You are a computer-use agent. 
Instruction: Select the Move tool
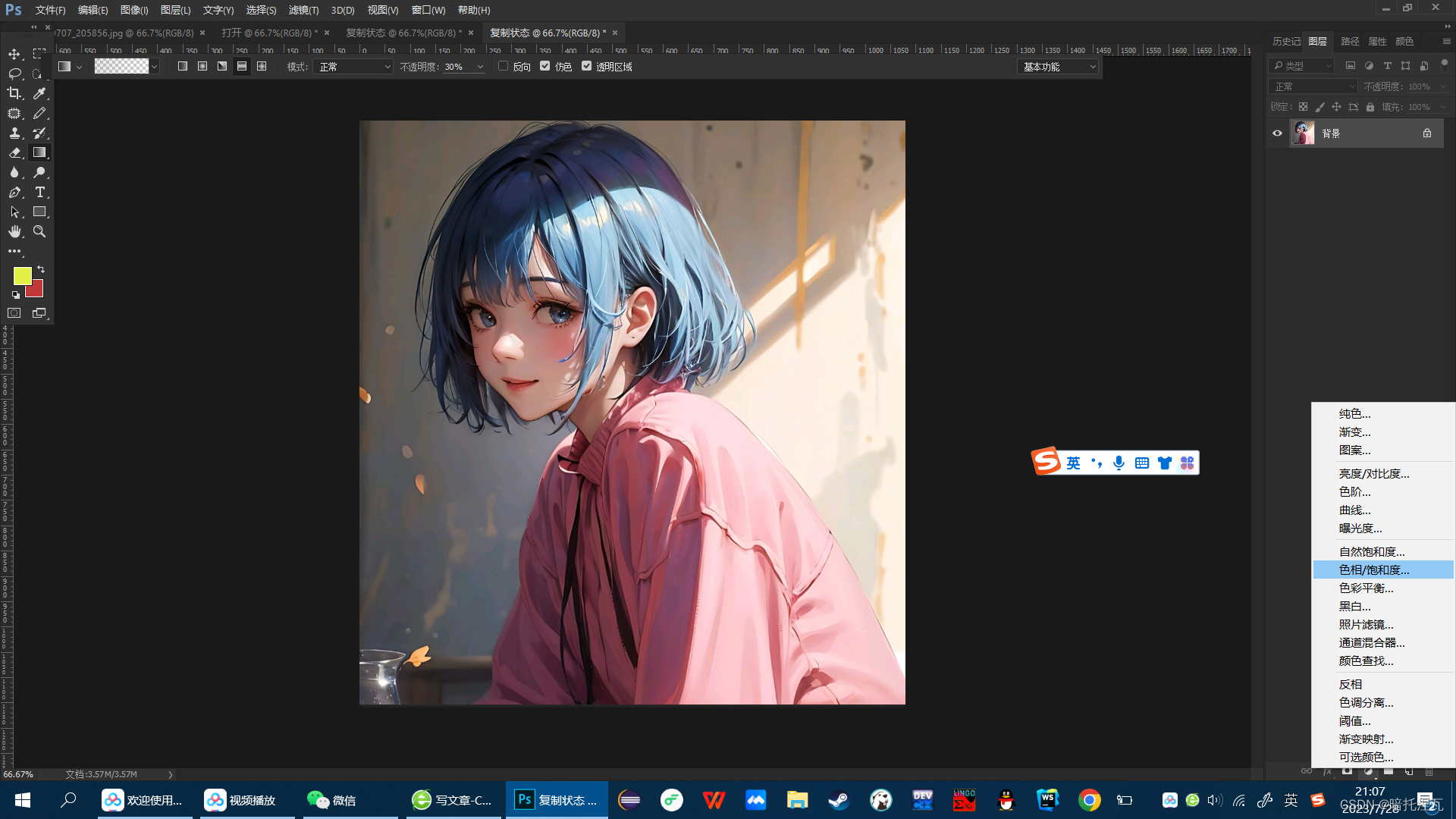tap(14, 54)
